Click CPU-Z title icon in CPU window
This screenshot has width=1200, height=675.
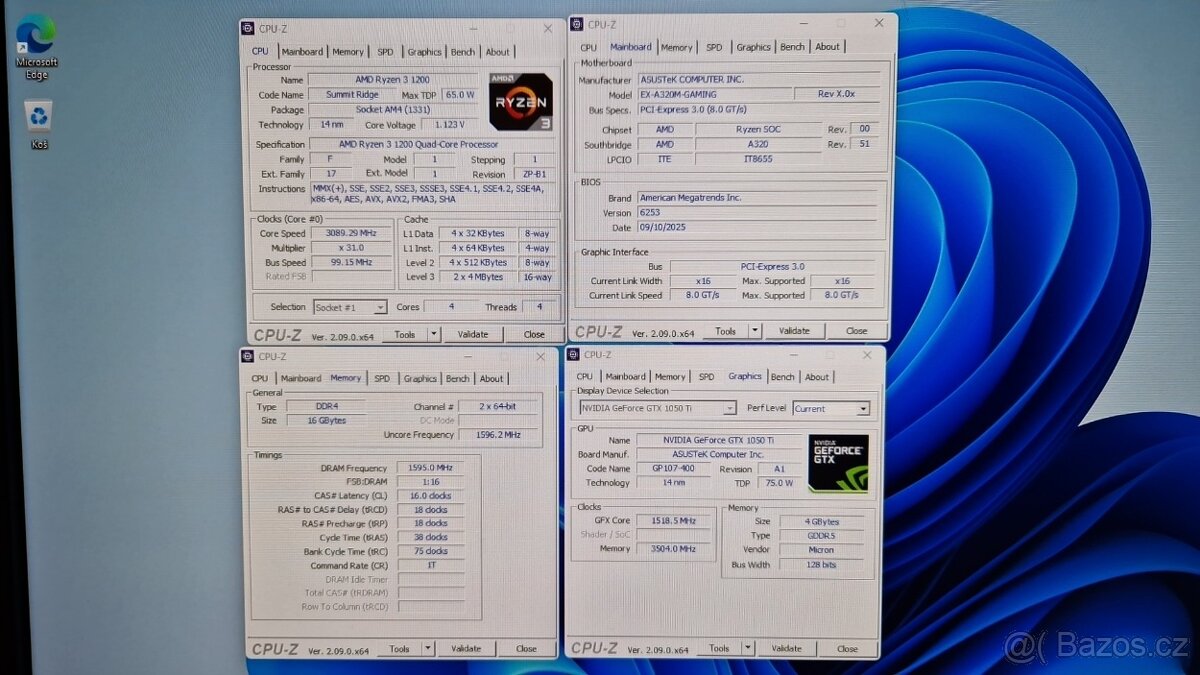249,28
